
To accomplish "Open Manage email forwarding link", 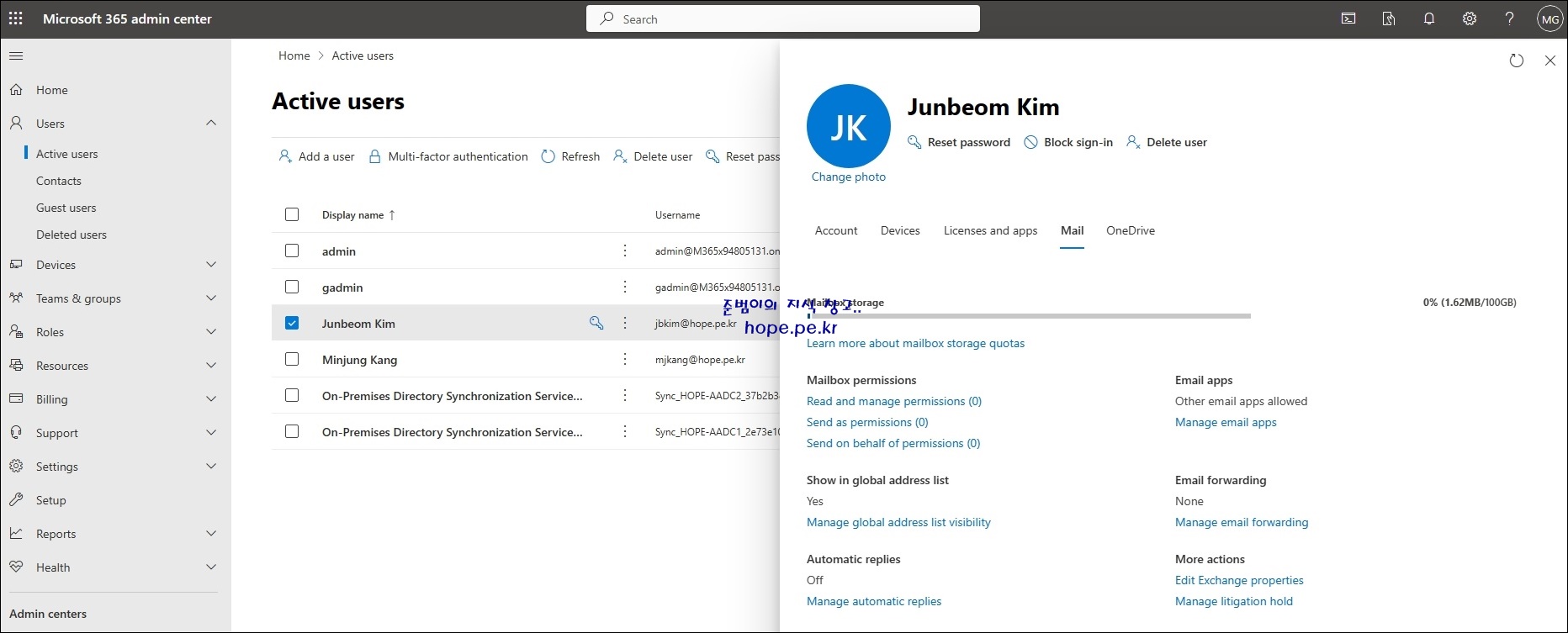I will coord(1242,522).
